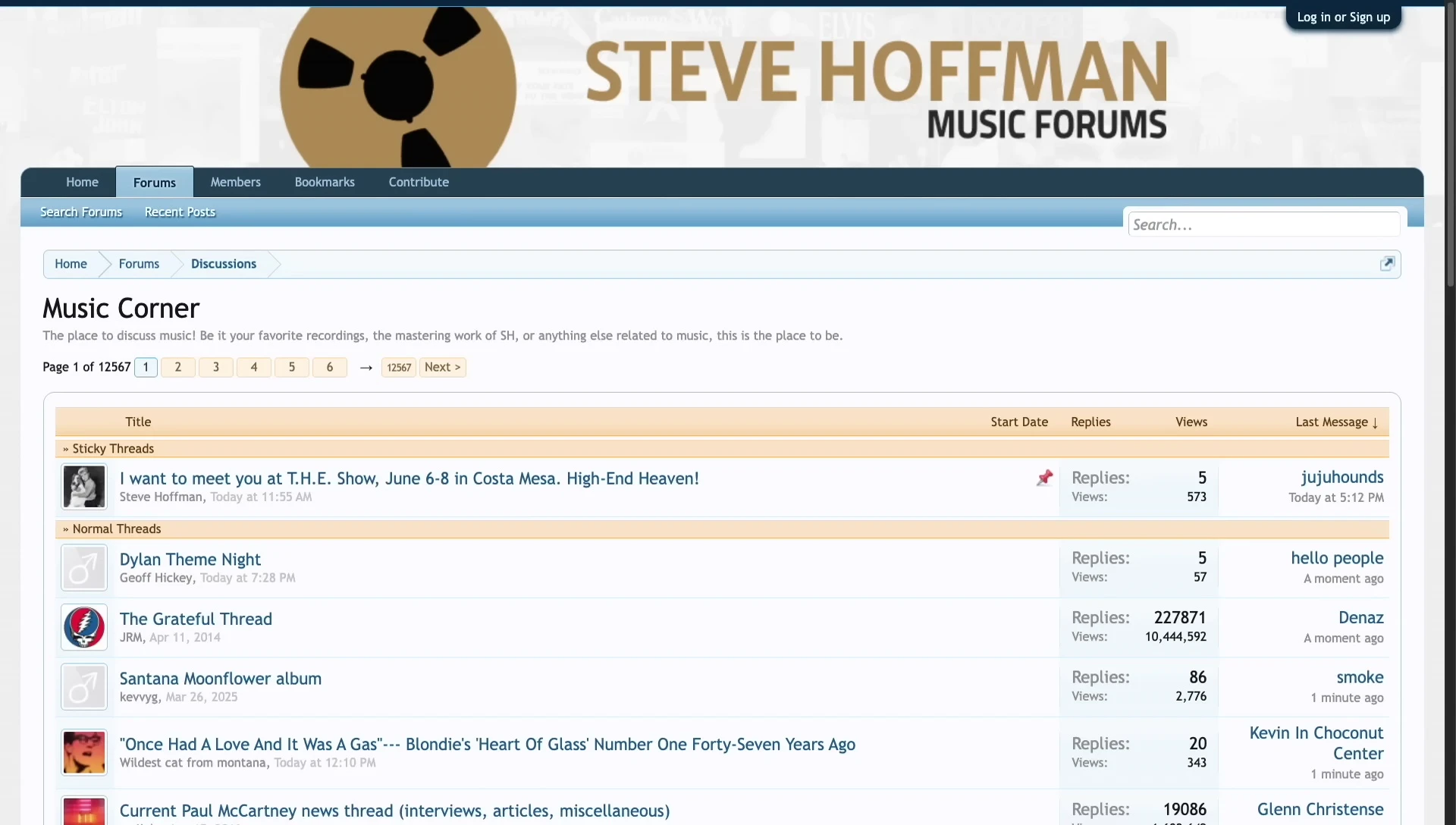Focus the Search input field
Screen dimensions: 1456x825
coord(1264,224)
